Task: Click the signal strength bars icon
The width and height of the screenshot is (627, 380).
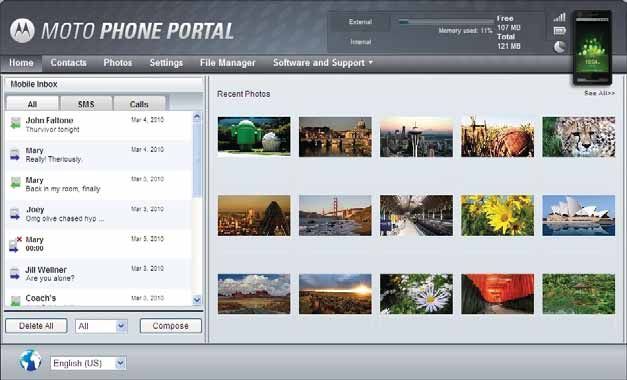Action: (x=559, y=17)
